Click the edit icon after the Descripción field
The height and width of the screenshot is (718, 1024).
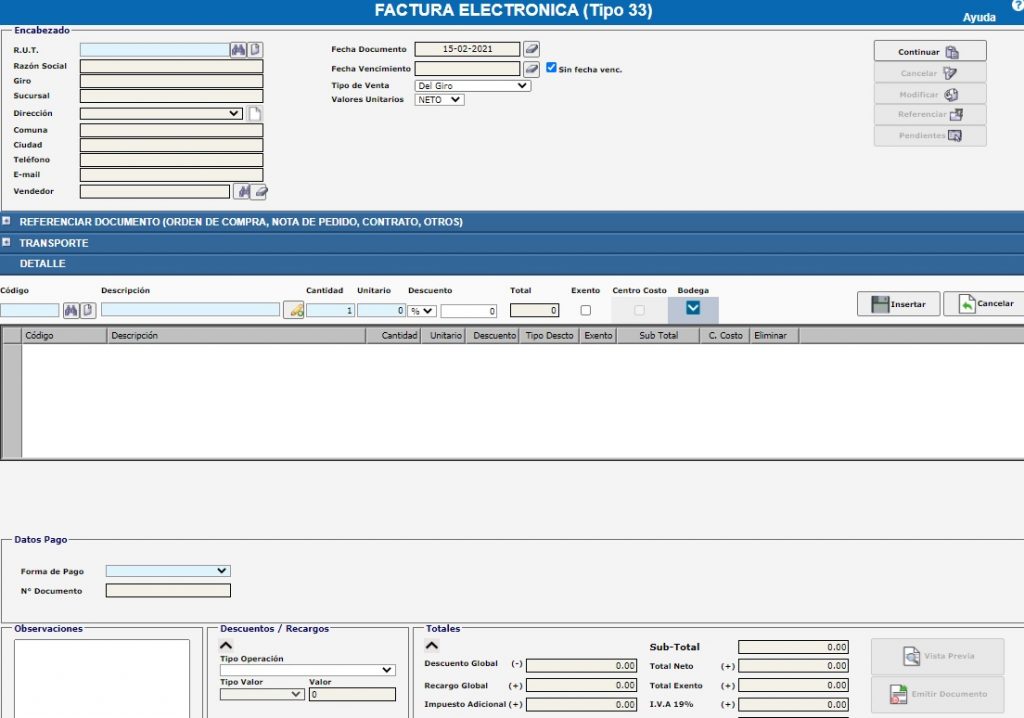pyautogui.click(x=294, y=311)
